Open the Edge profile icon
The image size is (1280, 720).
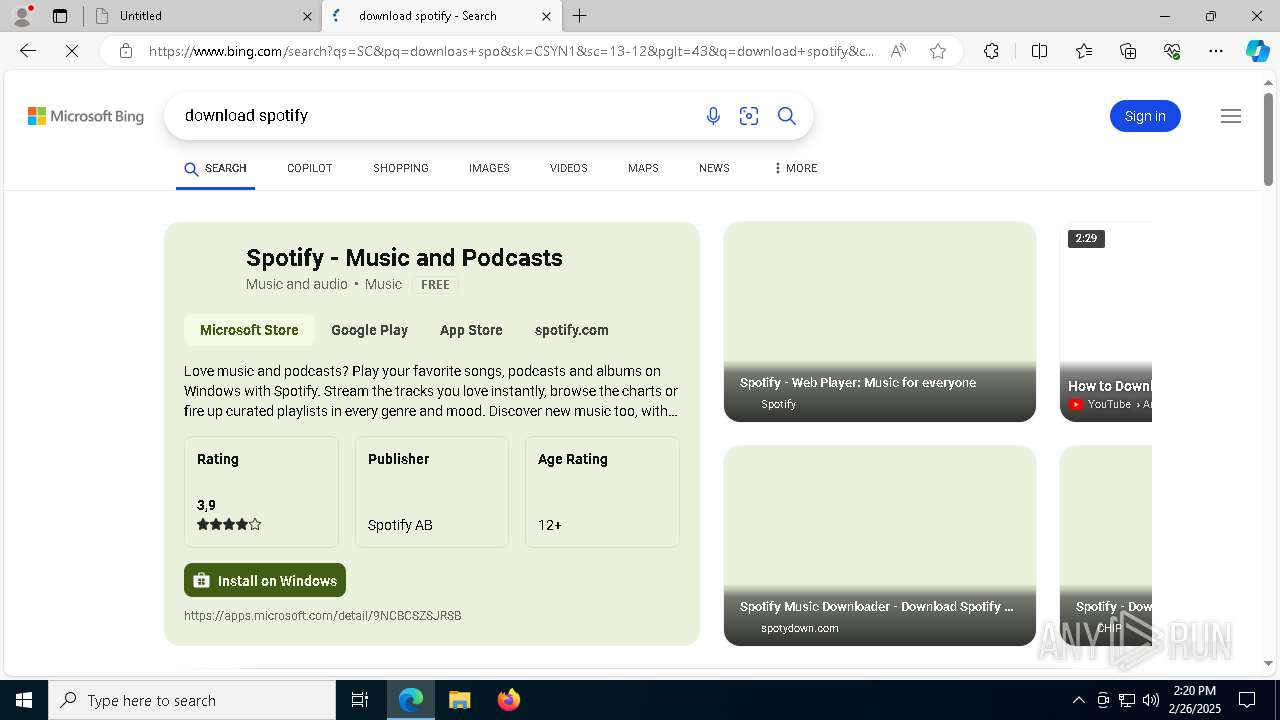[22, 16]
